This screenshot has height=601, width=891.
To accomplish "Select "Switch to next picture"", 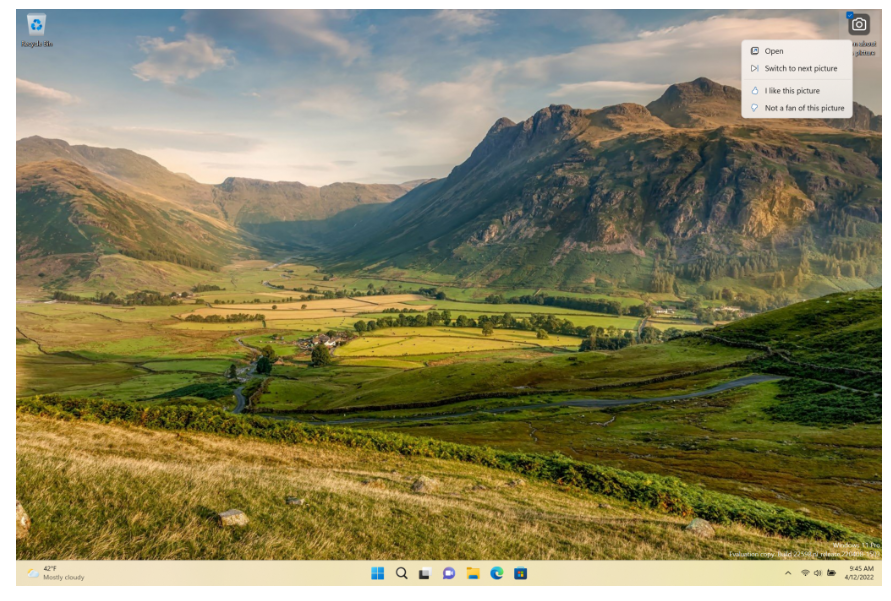I will (799, 68).
